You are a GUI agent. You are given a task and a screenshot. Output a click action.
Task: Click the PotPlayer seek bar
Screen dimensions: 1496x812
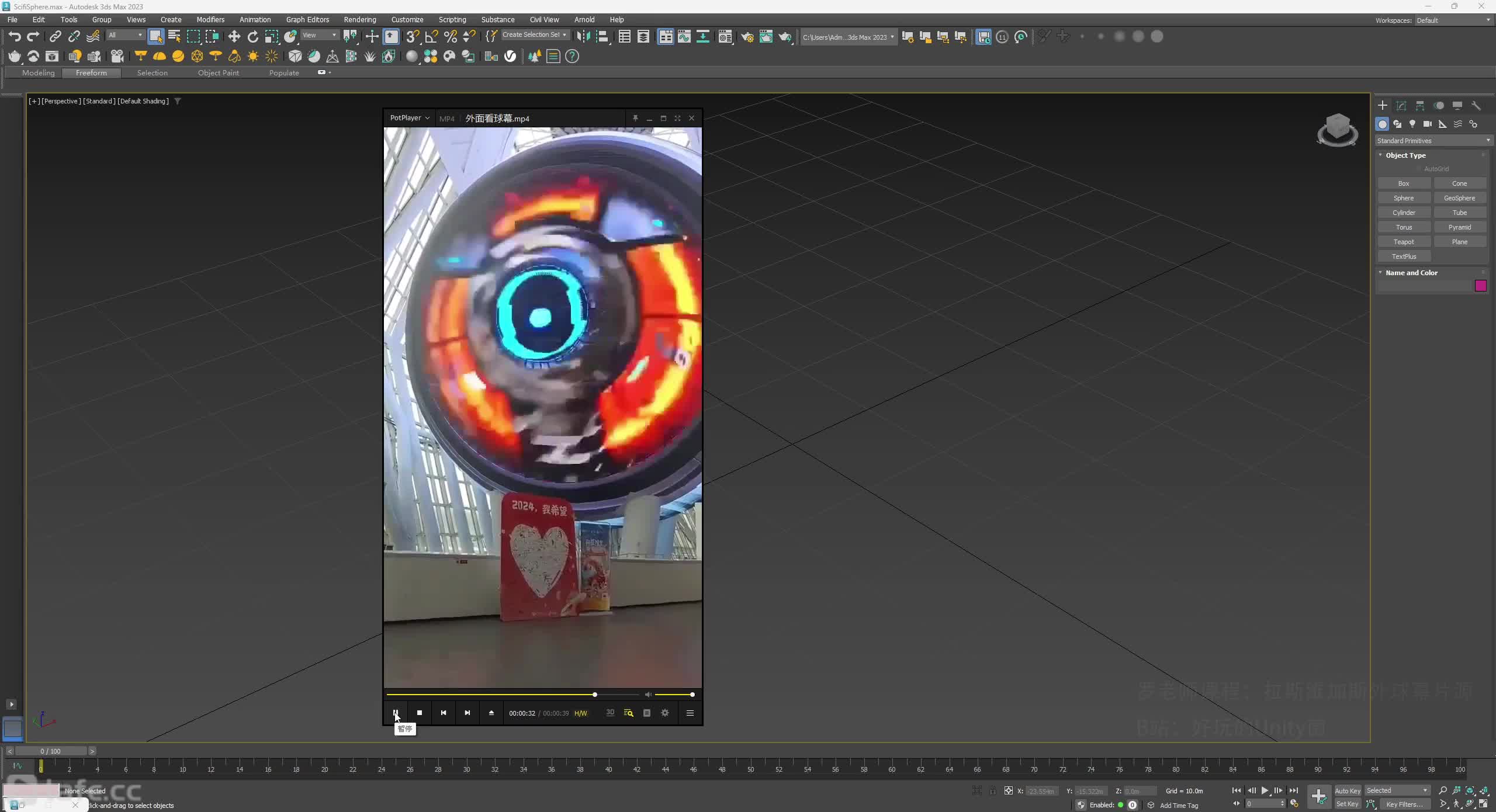[x=512, y=695]
